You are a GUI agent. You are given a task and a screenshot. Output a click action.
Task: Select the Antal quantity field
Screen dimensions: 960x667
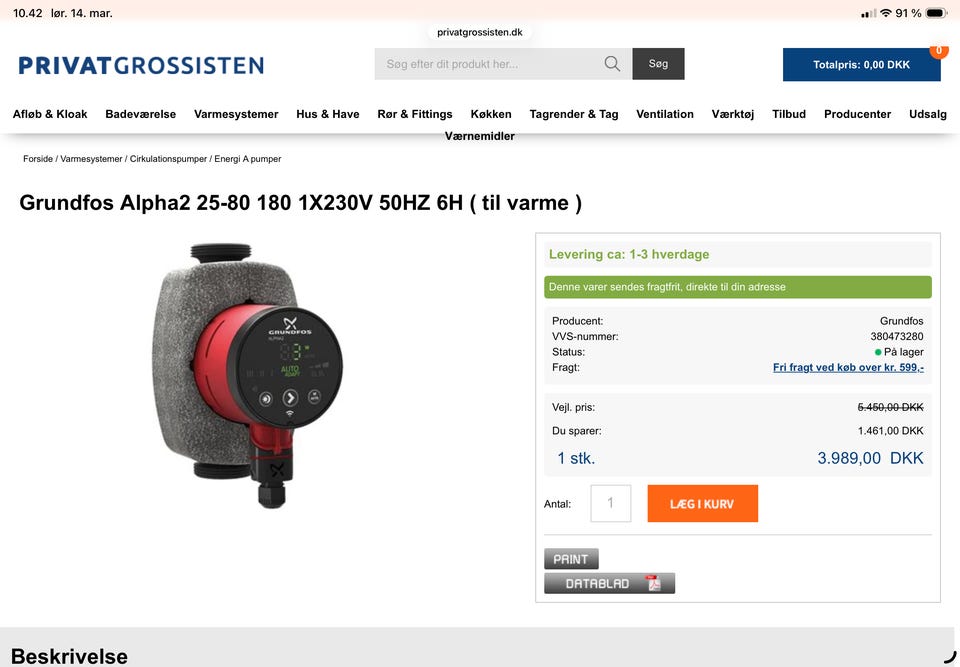coord(610,503)
